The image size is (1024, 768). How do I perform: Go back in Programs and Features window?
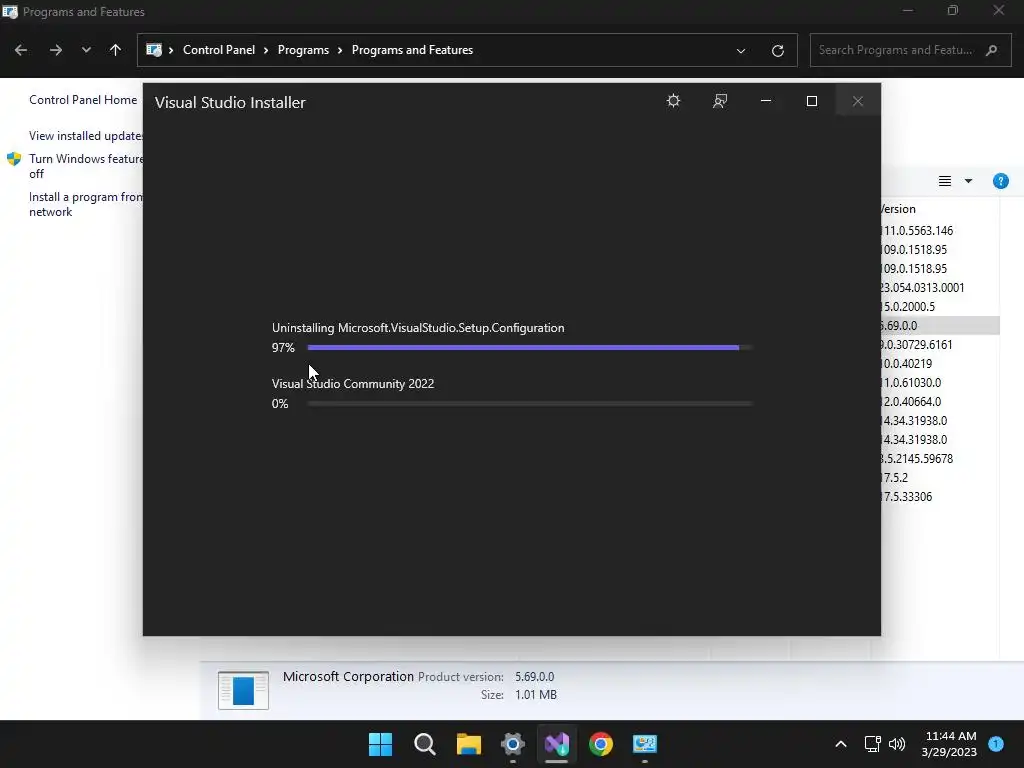(x=21, y=50)
